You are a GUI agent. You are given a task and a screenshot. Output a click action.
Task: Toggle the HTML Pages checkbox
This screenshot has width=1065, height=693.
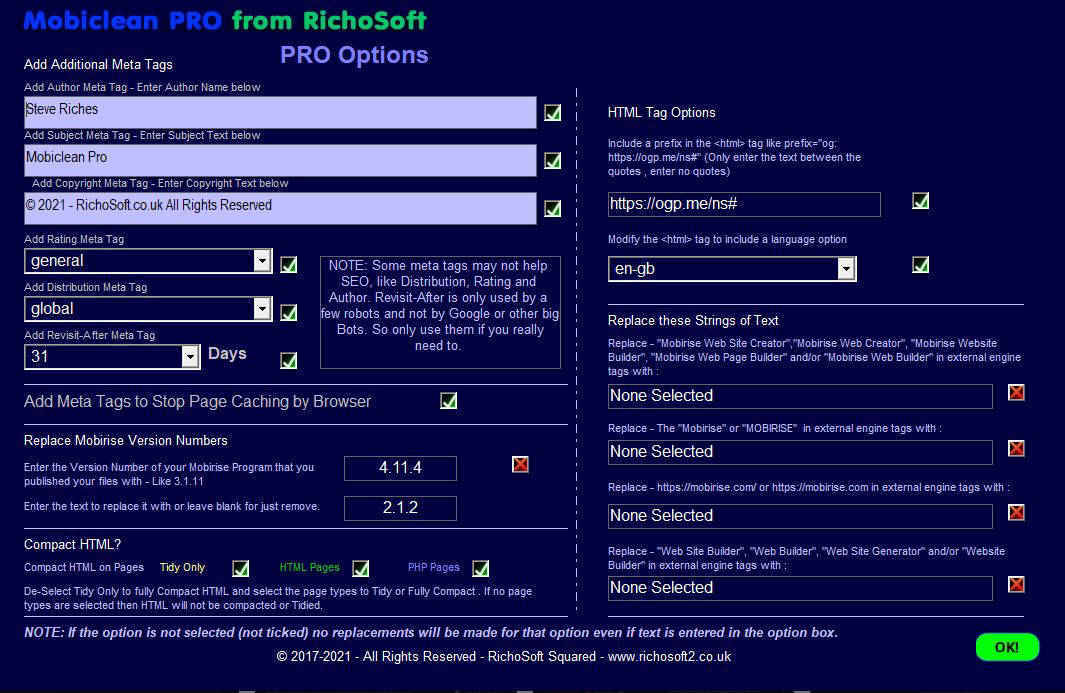361,569
